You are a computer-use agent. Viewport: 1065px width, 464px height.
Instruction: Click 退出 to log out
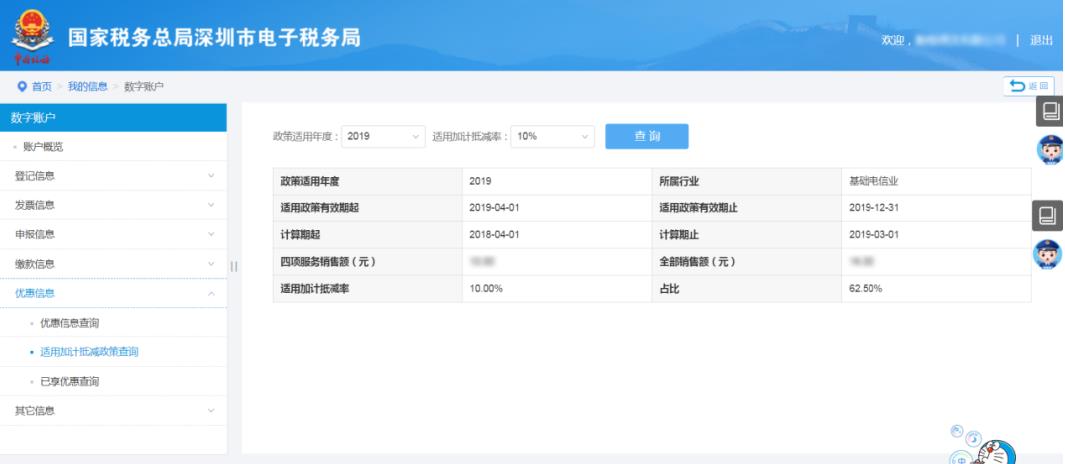[1041, 40]
